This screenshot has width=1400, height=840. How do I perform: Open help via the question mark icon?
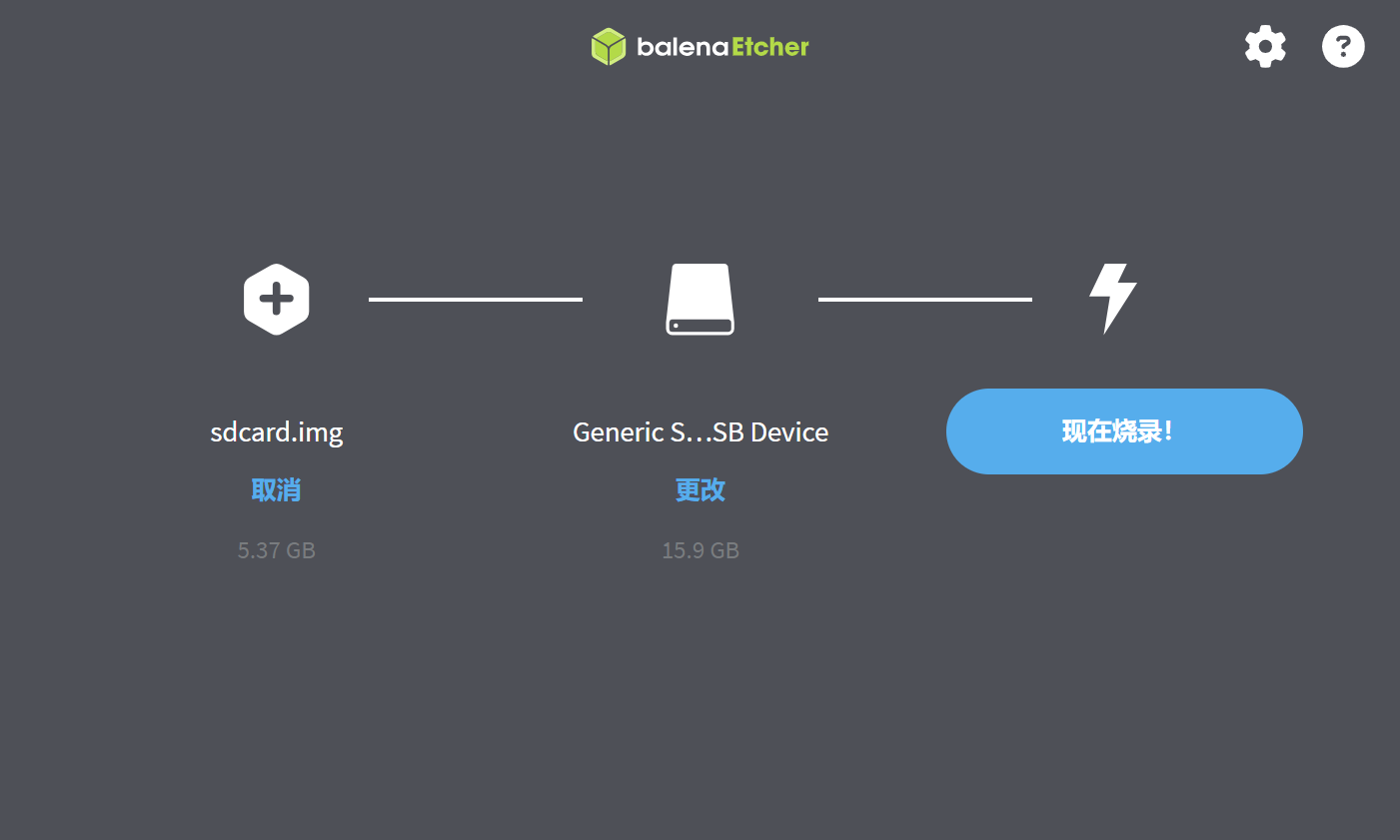click(1343, 46)
